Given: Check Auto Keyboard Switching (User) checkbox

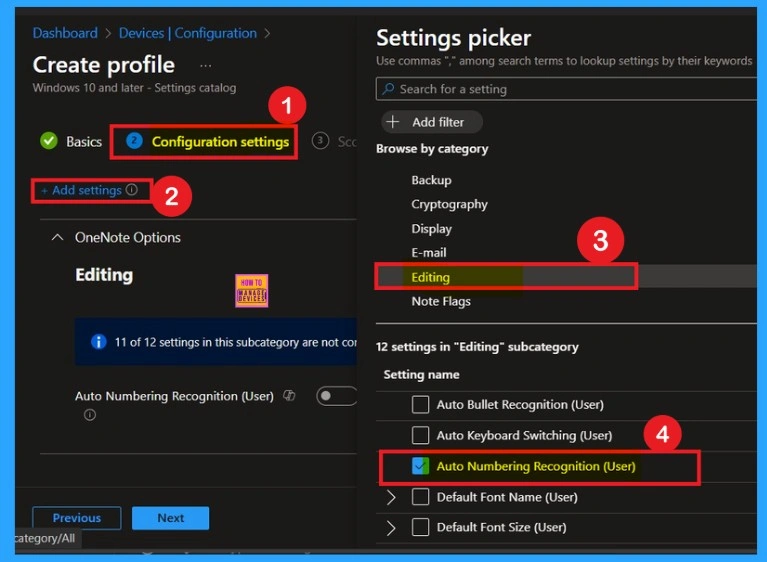Looking at the screenshot, I should [x=420, y=435].
